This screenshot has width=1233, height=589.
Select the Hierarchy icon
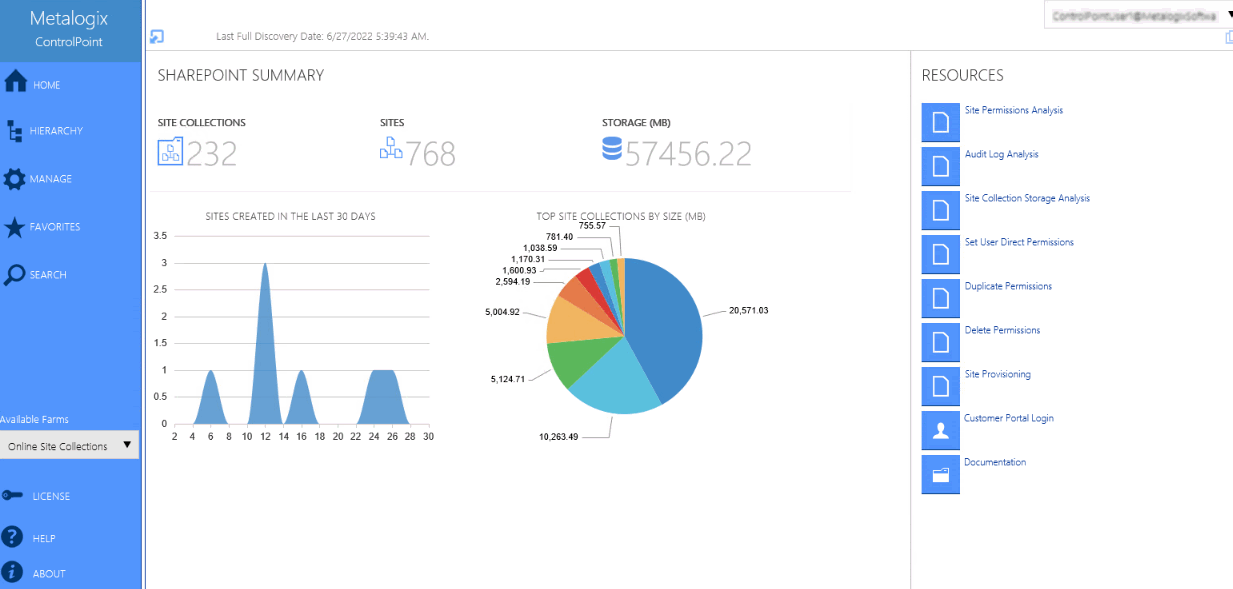[15, 131]
